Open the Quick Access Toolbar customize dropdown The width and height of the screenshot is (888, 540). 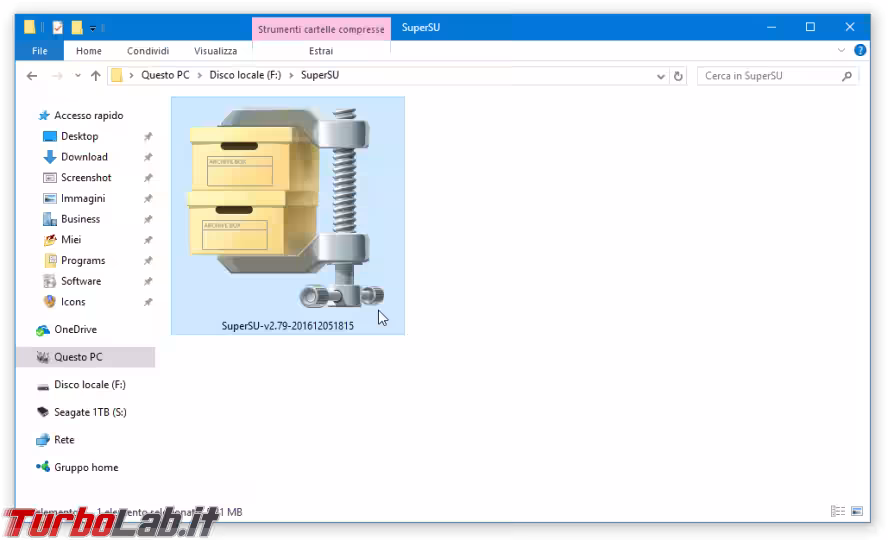tap(93, 28)
